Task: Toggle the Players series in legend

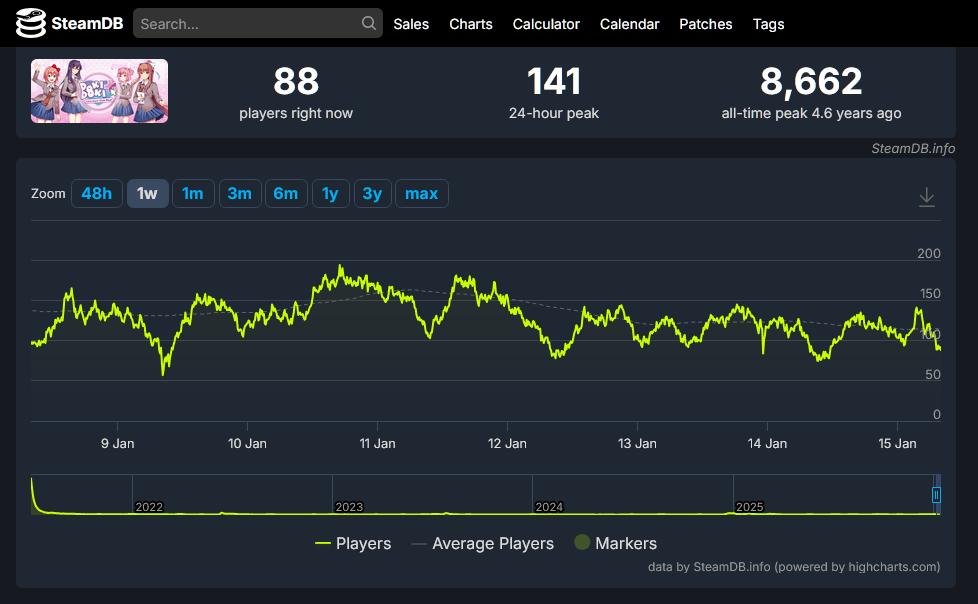Action: (353, 543)
